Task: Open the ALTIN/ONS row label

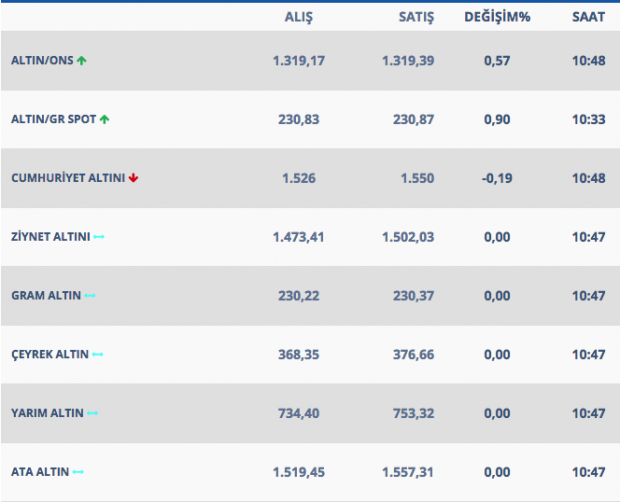Action: [42, 61]
